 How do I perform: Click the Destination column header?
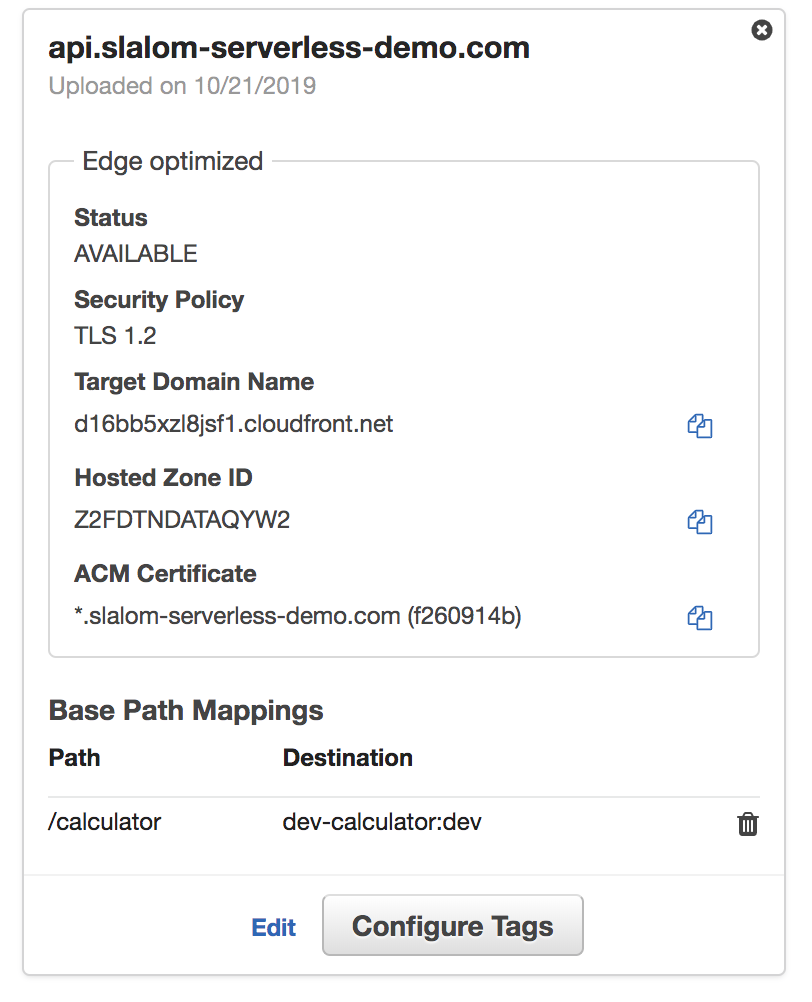348,758
